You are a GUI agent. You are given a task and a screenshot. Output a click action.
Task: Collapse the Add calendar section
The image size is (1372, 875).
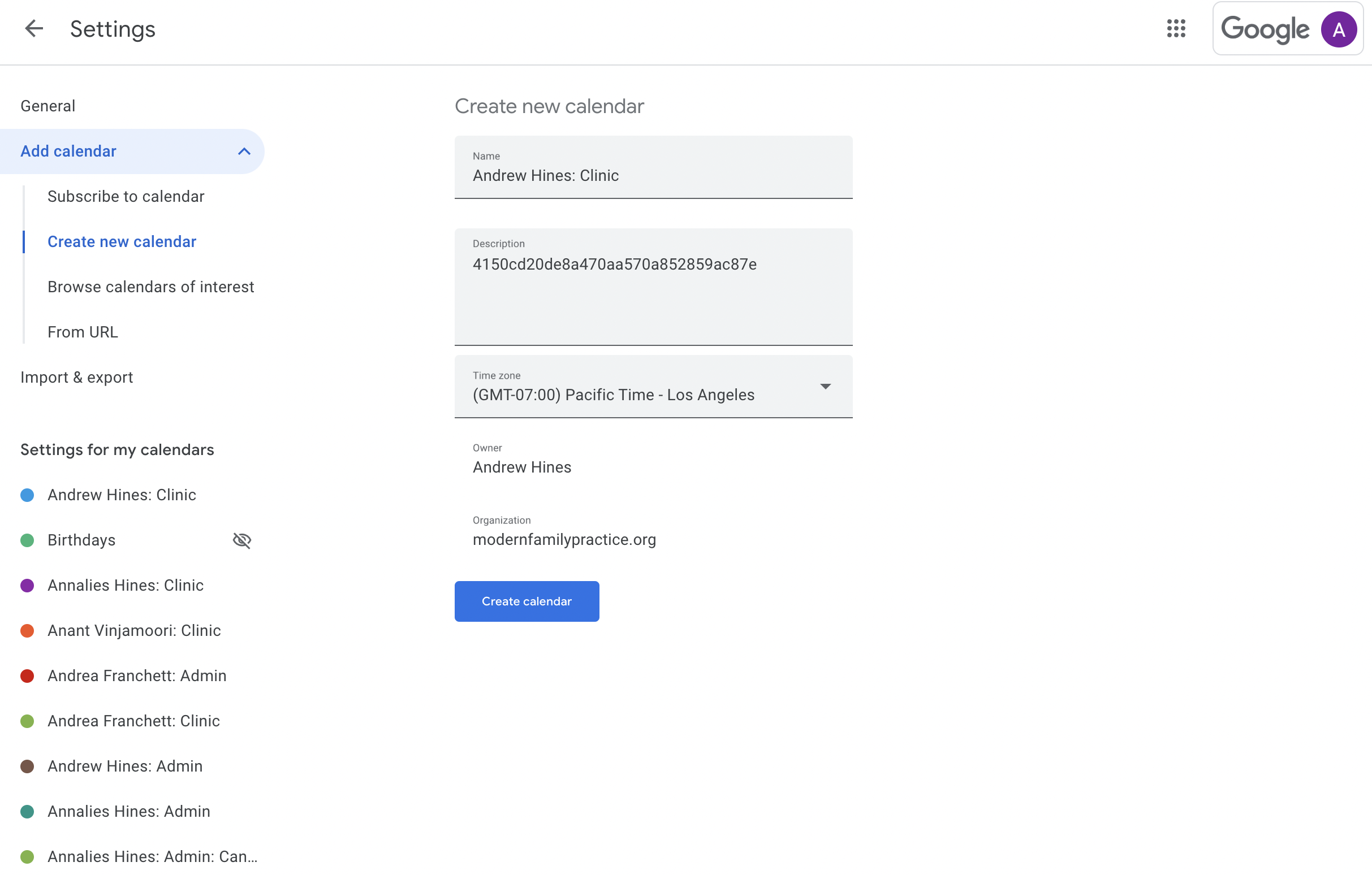[x=244, y=151]
